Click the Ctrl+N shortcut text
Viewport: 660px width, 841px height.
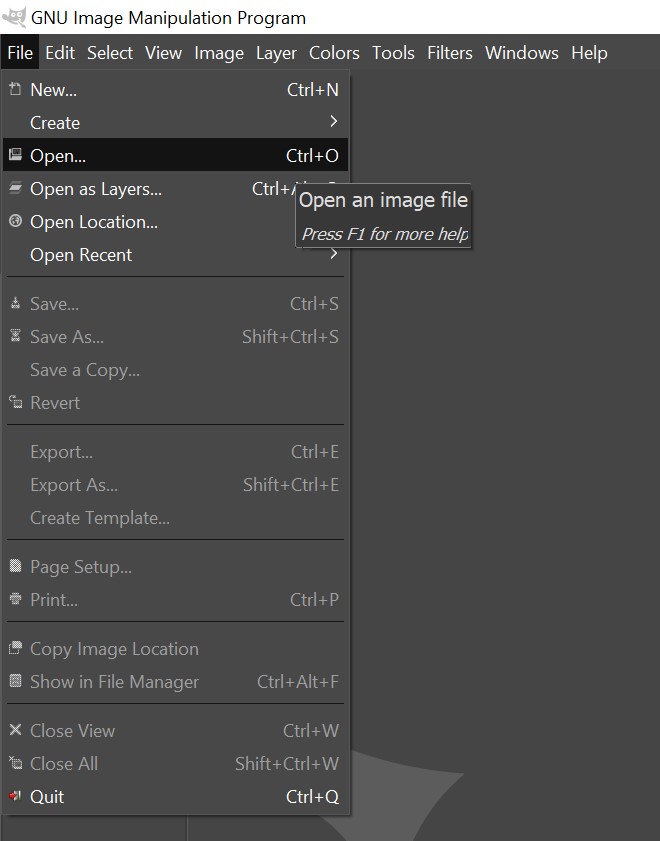pyautogui.click(x=313, y=90)
